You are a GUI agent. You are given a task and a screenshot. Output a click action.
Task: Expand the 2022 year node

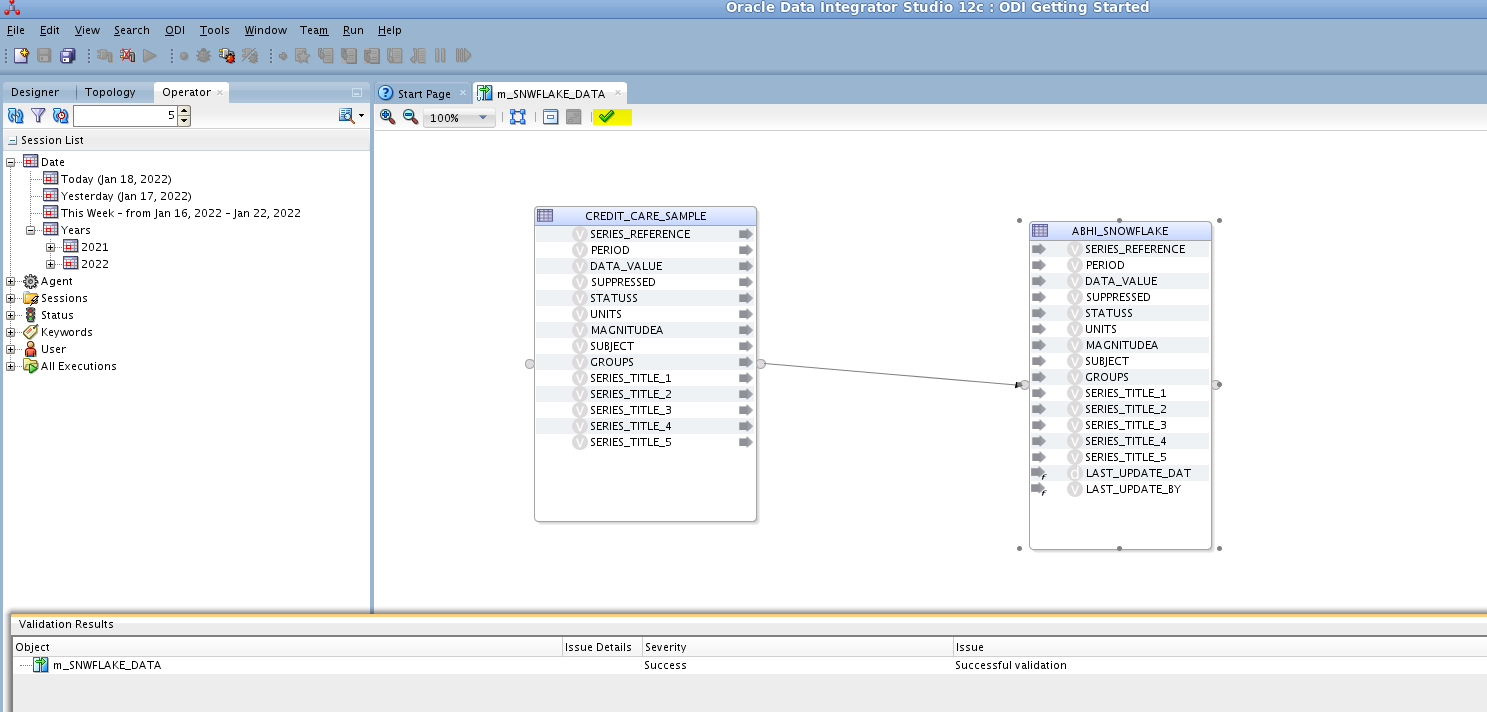pyautogui.click(x=51, y=264)
